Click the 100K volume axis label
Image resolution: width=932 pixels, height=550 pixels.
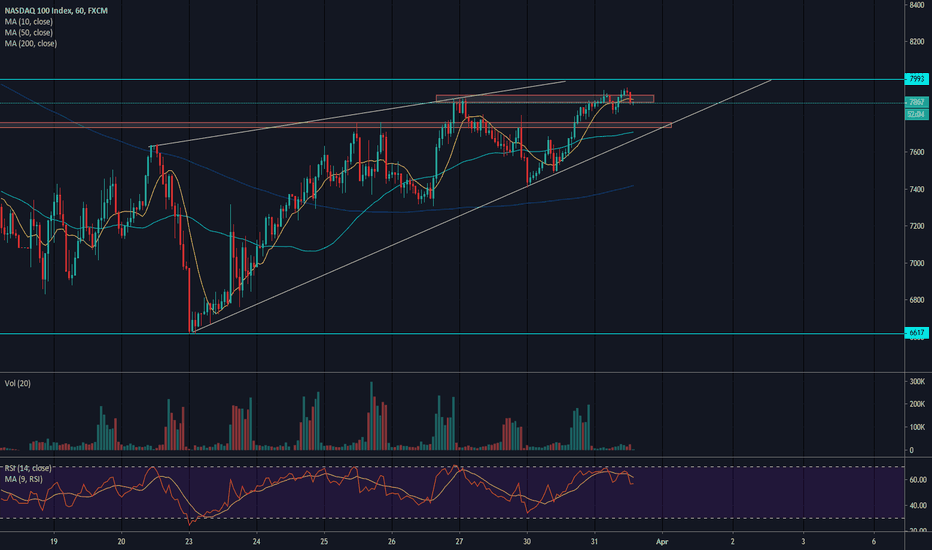tap(917, 428)
